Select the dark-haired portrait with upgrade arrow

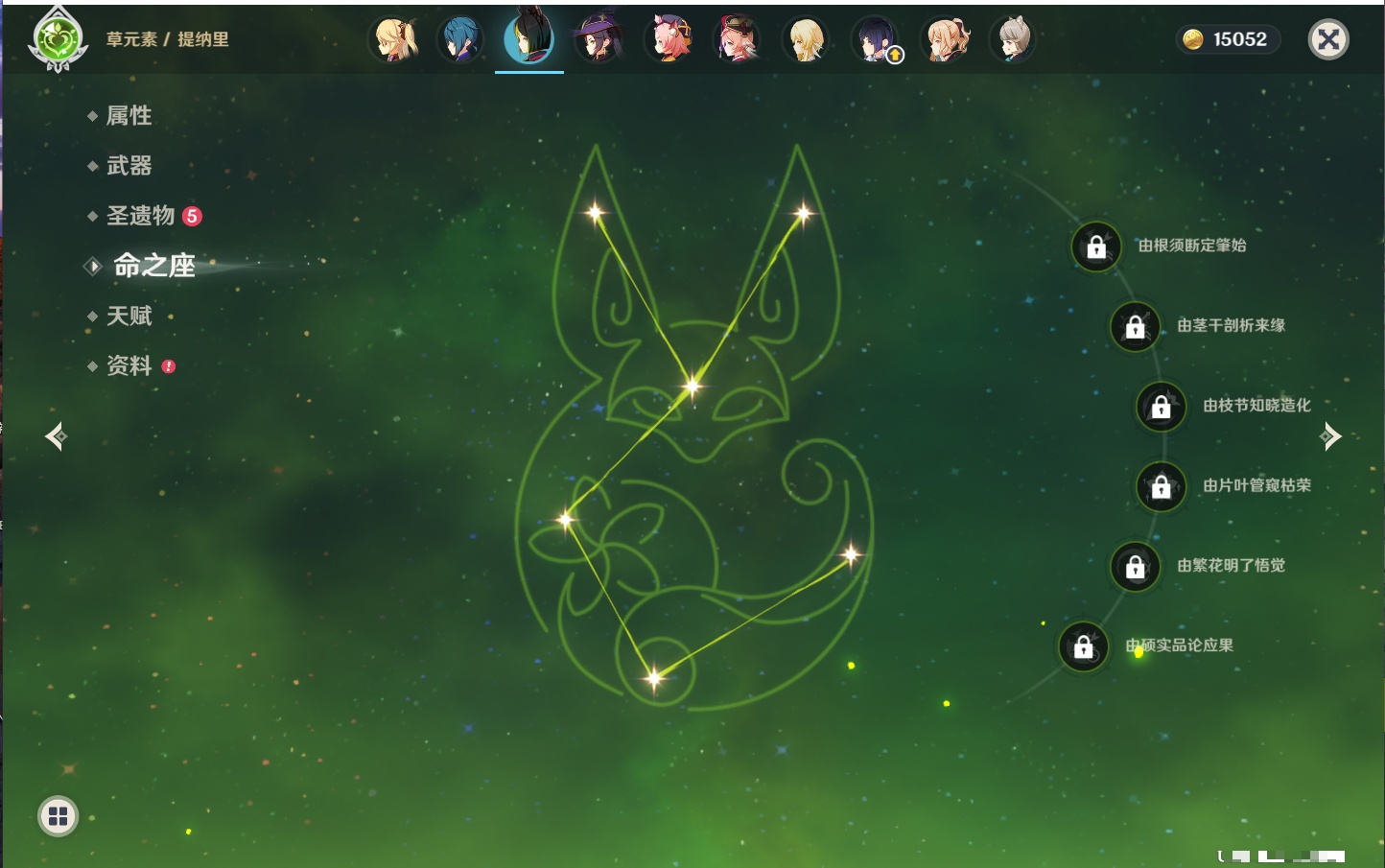coord(876,39)
